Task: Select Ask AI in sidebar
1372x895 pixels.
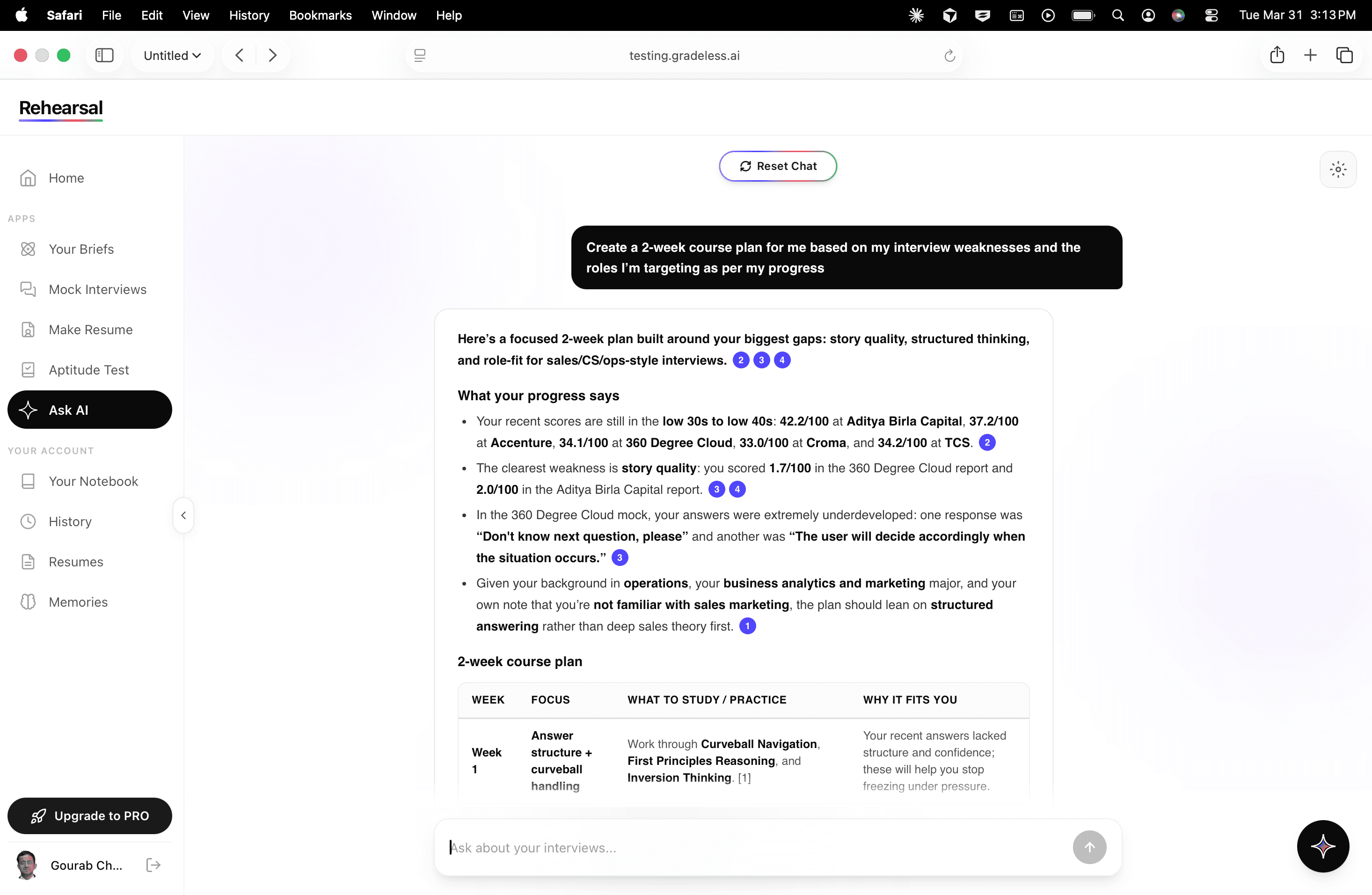Action: (89, 410)
